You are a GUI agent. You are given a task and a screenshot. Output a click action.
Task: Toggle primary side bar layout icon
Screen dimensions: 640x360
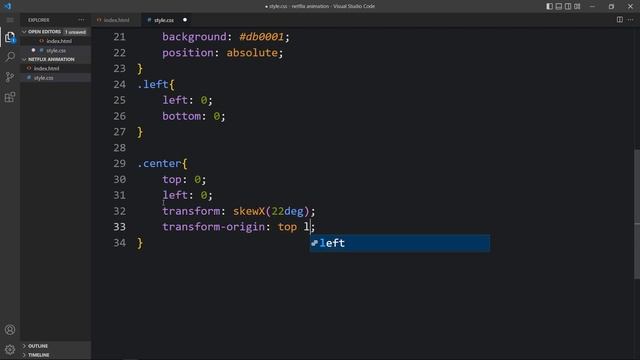click(x=549, y=6)
